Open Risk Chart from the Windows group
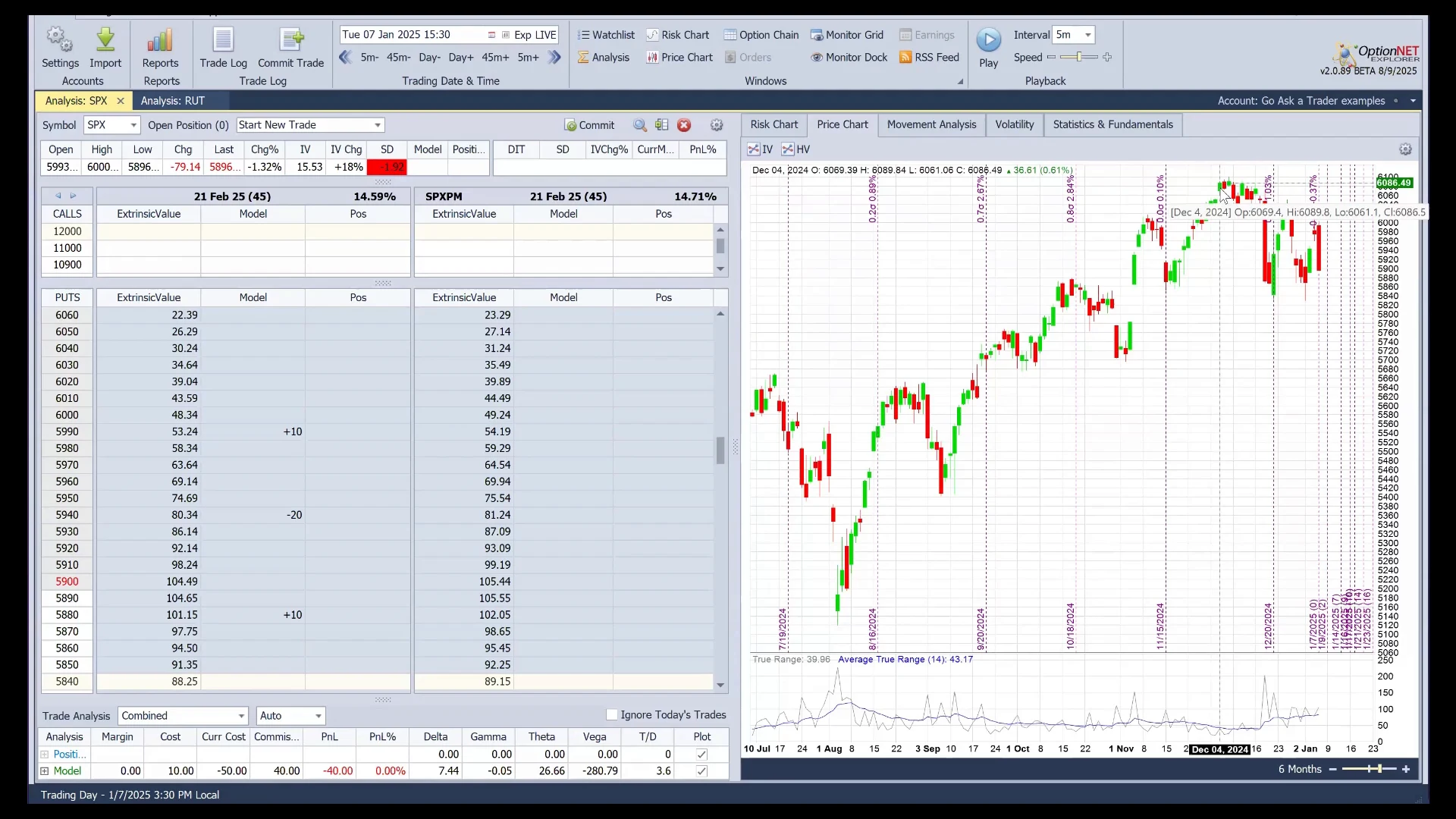Viewport: 1456px width, 819px height. (x=677, y=35)
